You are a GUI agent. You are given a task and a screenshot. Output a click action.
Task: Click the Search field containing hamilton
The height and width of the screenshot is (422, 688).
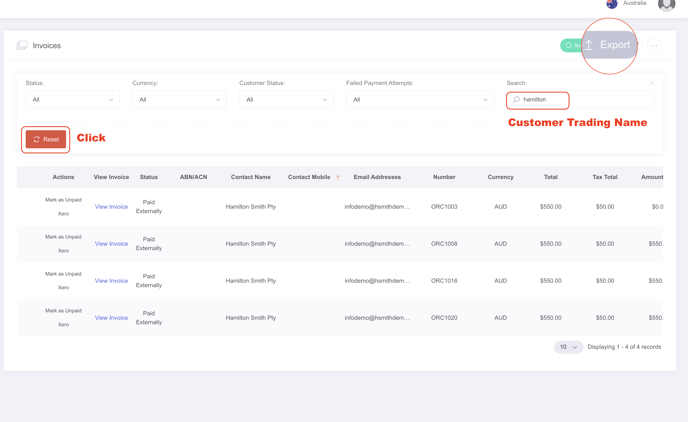(x=580, y=100)
